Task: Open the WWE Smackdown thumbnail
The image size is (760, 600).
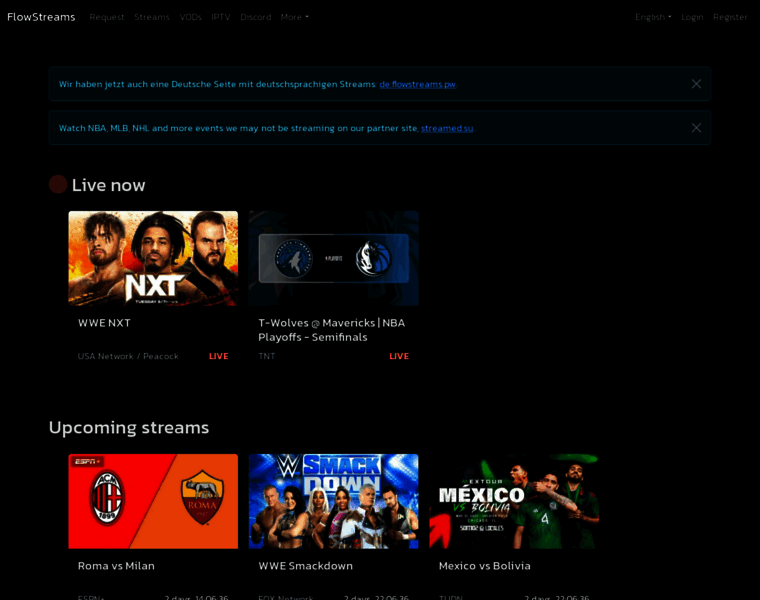Action: click(x=333, y=501)
